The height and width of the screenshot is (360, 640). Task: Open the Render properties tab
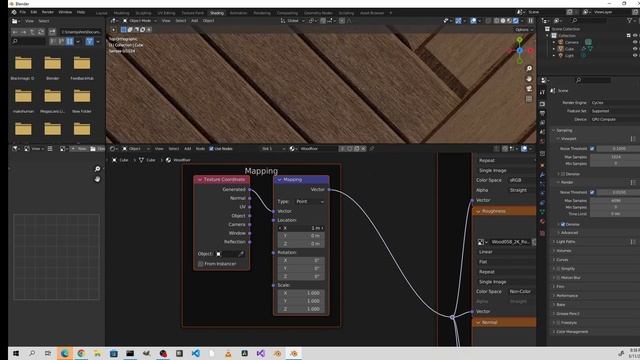pyautogui.click(x=542, y=104)
